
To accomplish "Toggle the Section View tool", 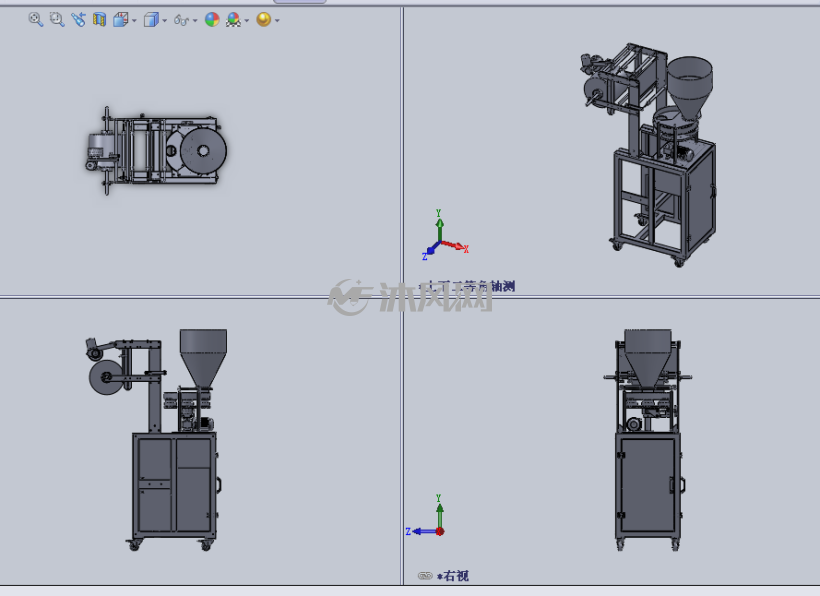I will point(99,20).
